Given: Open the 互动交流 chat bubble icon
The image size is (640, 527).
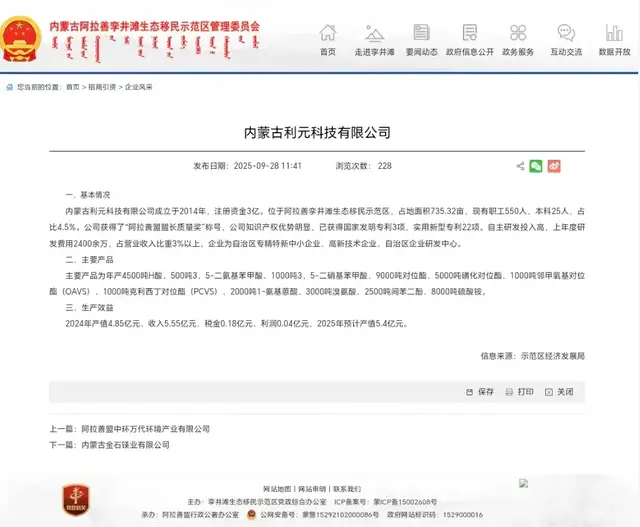Looking at the screenshot, I should tap(566, 33).
